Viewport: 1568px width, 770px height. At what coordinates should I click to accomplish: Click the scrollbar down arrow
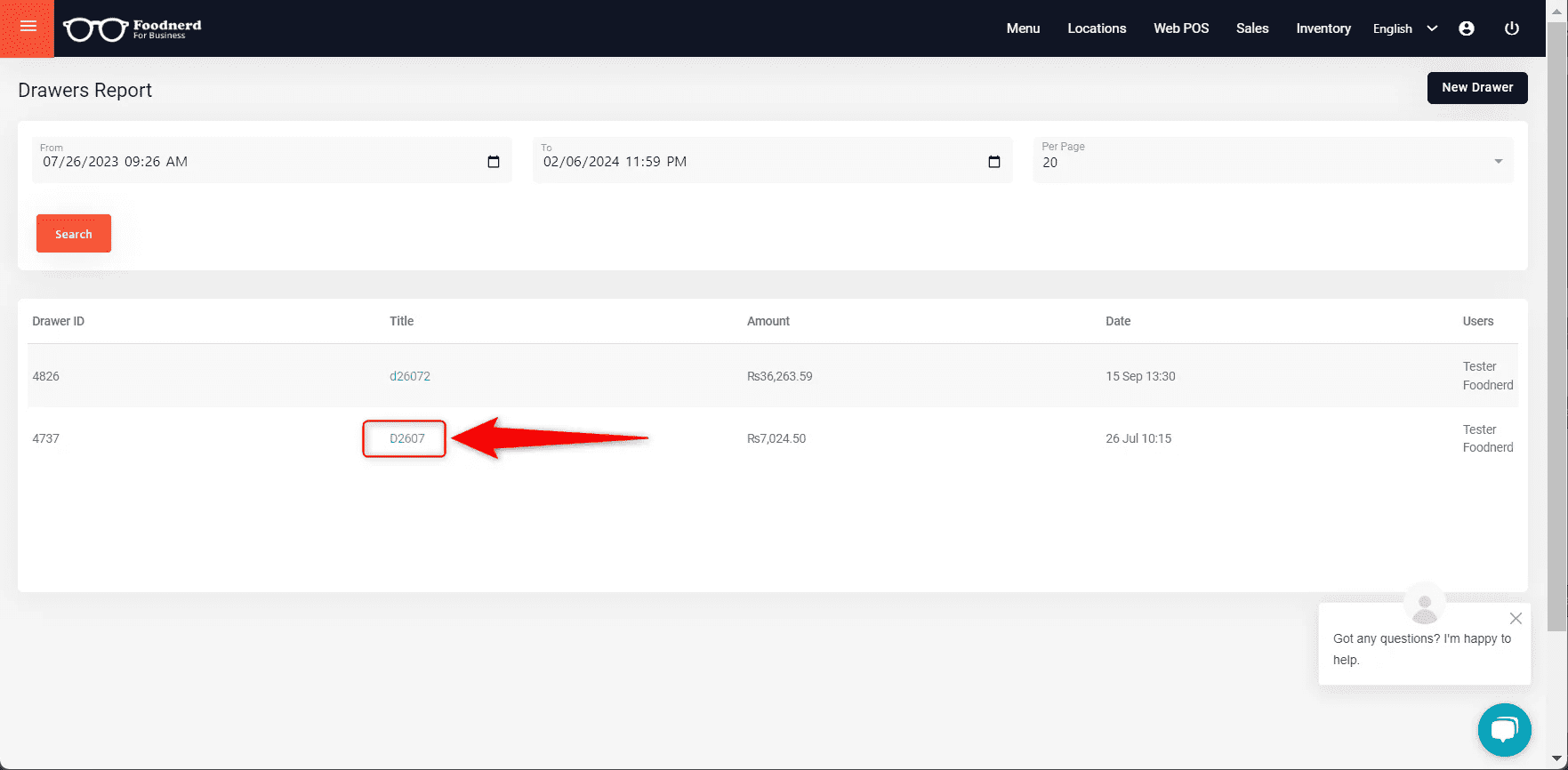point(1557,759)
